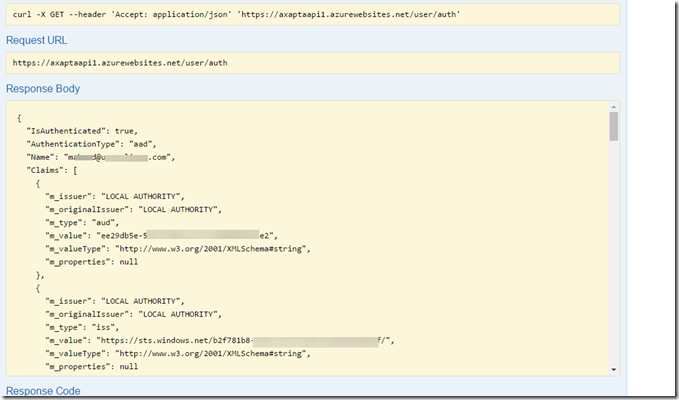Click the first "m_issuer": "LOCAL AUTHORITY" line
Image resolution: width=679 pixels, height=400 pixels.
pos(115,197)
